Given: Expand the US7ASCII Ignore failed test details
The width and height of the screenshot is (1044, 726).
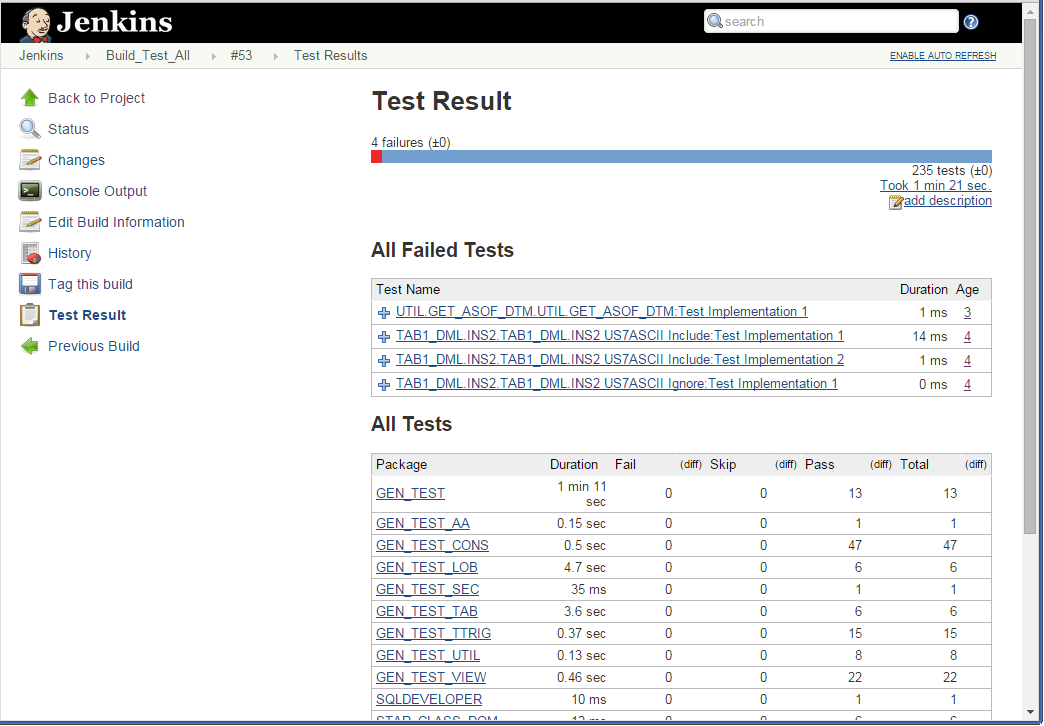Looking at the screenshot, I should click(384, 384).
